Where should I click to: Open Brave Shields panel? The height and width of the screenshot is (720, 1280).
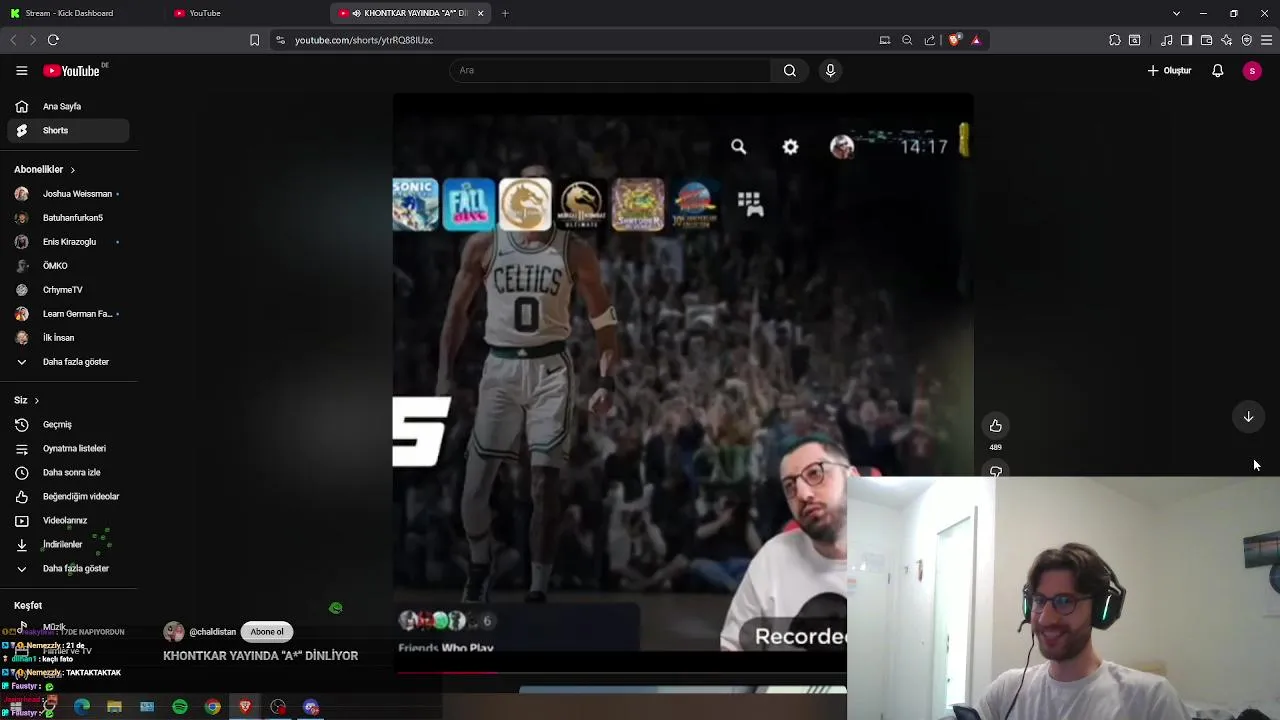click(x=955, y=40)
